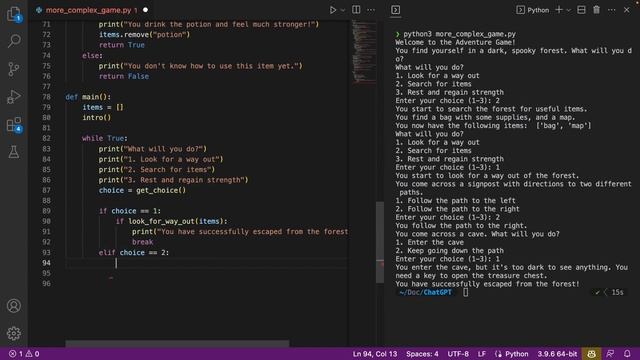Click the editor vertical scrollbar thumb
The height and width of the screenshot is (360, 640).
pos(380,242)
